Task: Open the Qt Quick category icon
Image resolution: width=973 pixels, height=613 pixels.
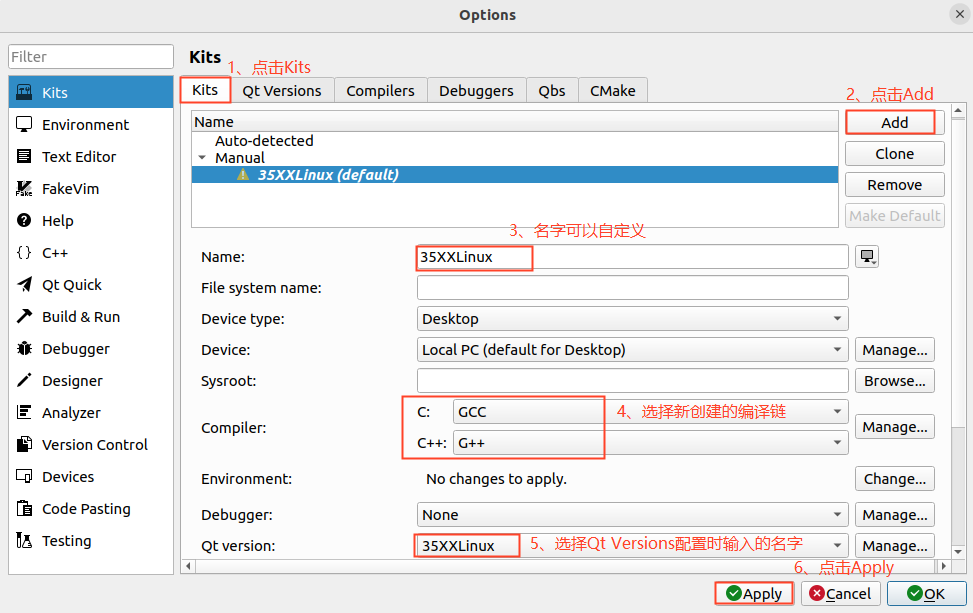Action: [x=24, y=284]
